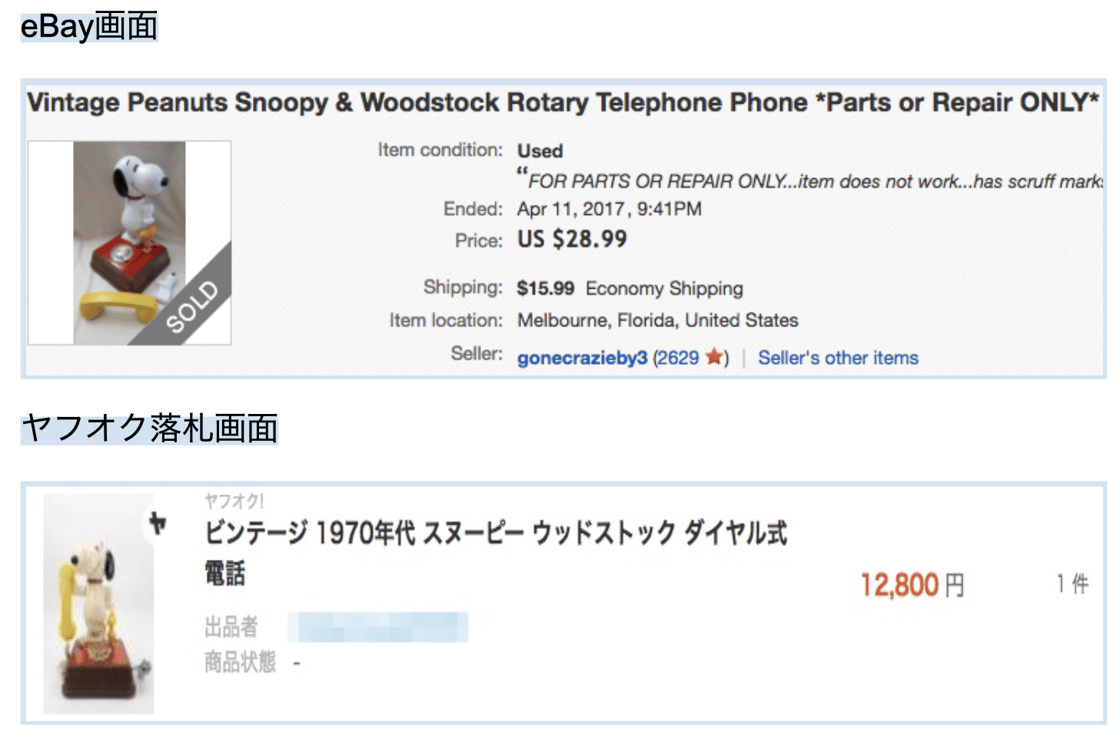Click the Melbourne, Florida item location
Image resolution: width=1120 pixels, height=745 pixels.
(657, 321)
